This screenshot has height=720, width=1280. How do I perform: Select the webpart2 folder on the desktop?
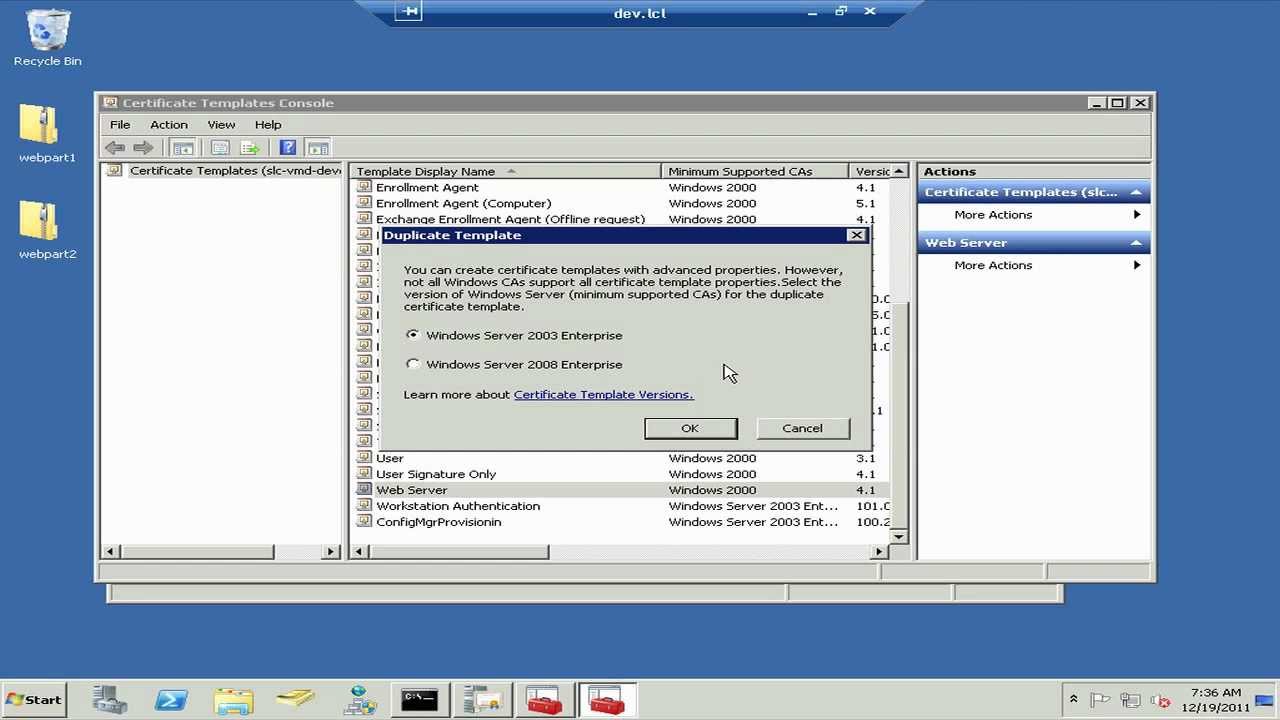[x=46, y=231]
